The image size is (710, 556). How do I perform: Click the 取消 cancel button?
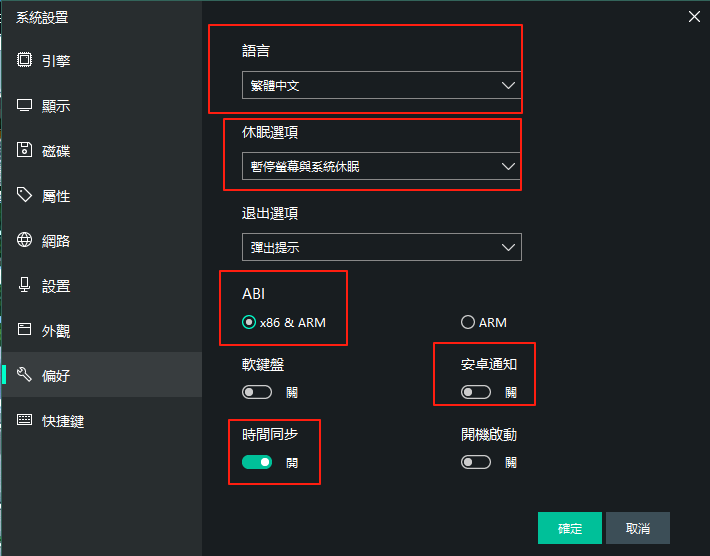pos(638,528)
